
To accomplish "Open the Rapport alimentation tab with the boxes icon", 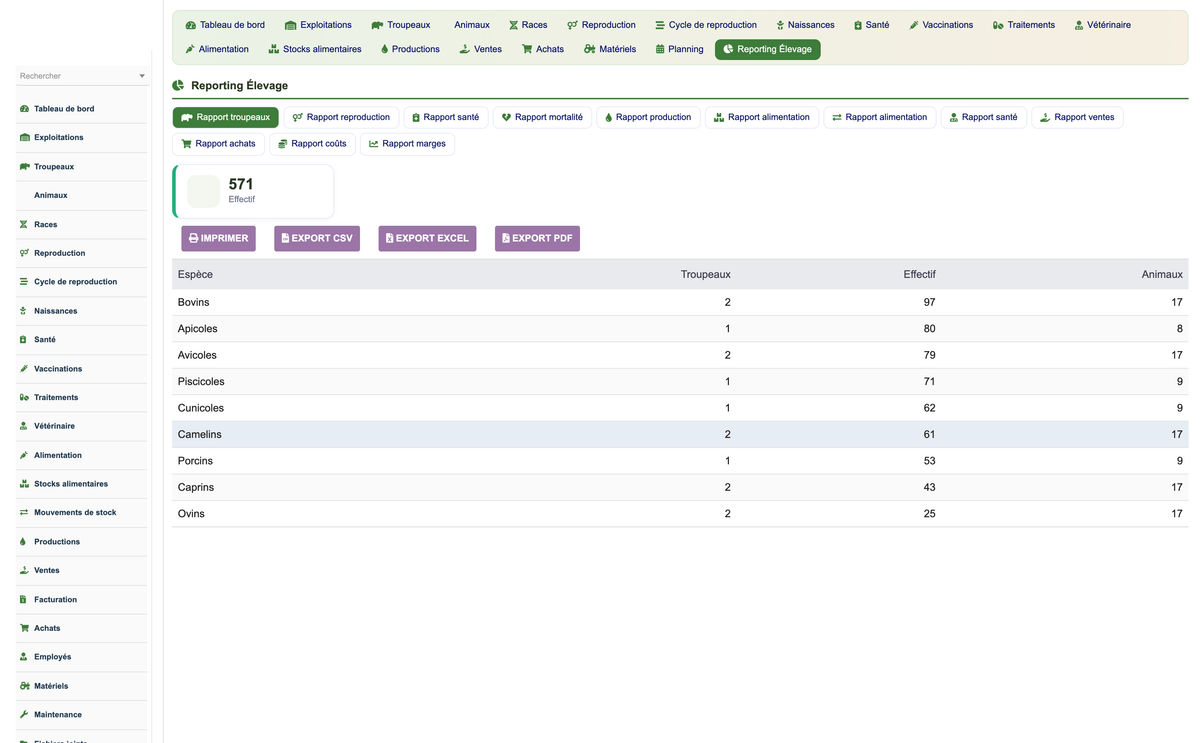I will pos(762,117).
